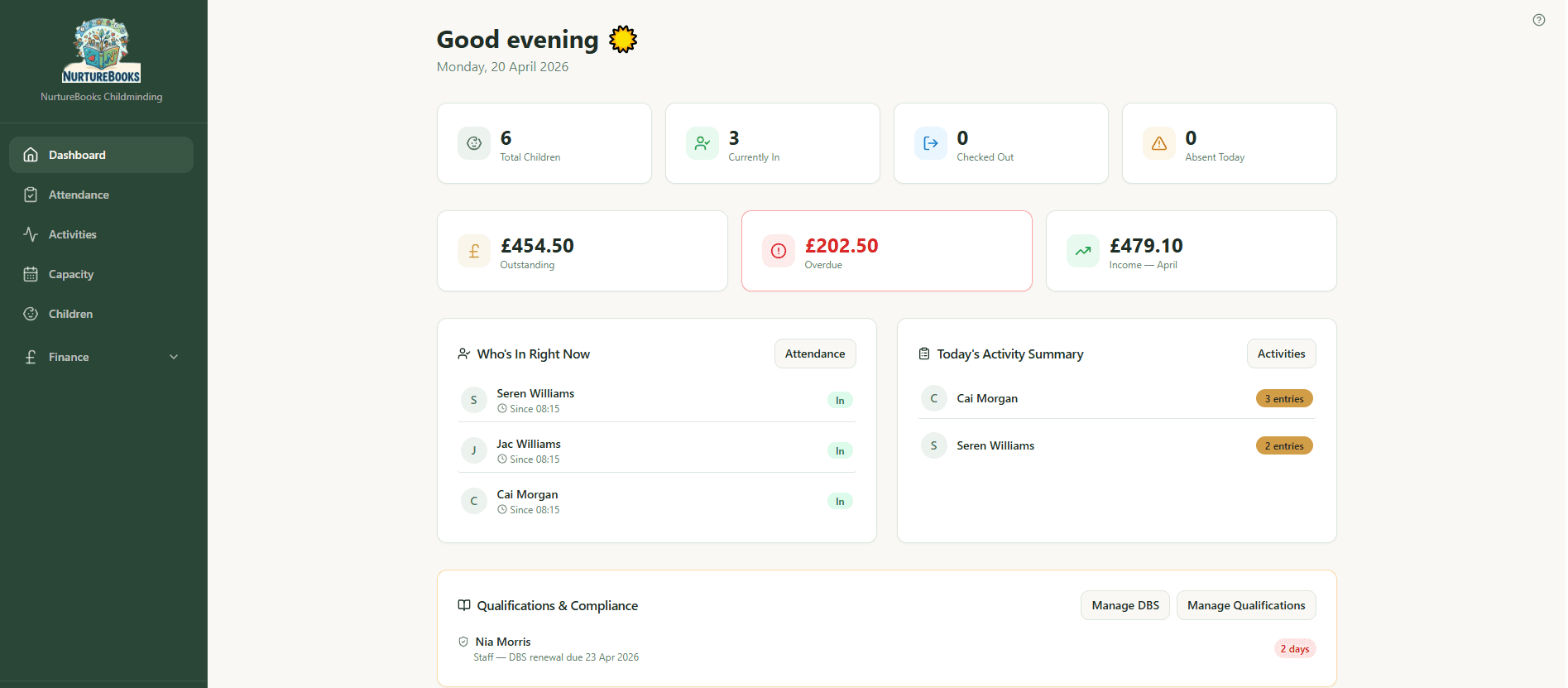Click the Currently In label
This screenshot has width=1568, height=688.
754,157
